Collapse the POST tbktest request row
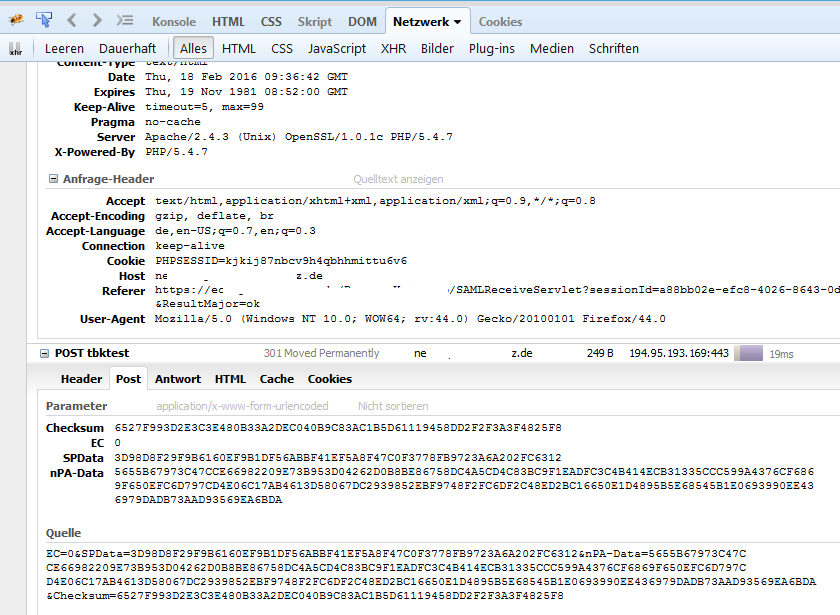 pos(44,353)
